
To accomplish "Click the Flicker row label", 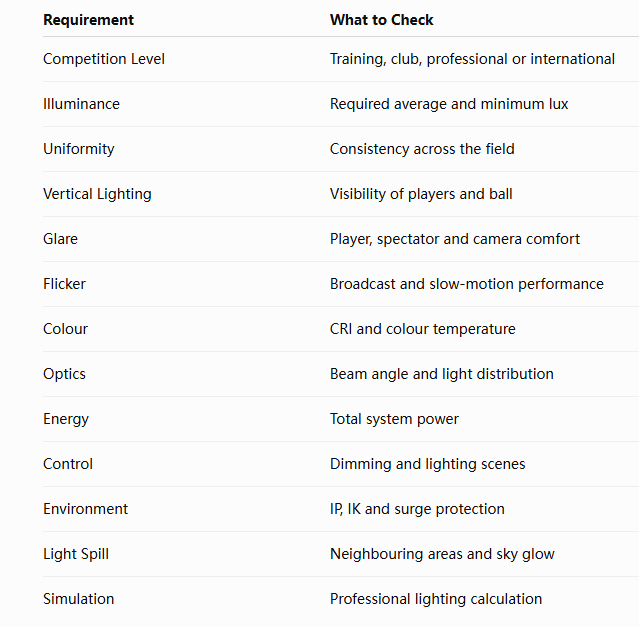I will click(64, 284).
